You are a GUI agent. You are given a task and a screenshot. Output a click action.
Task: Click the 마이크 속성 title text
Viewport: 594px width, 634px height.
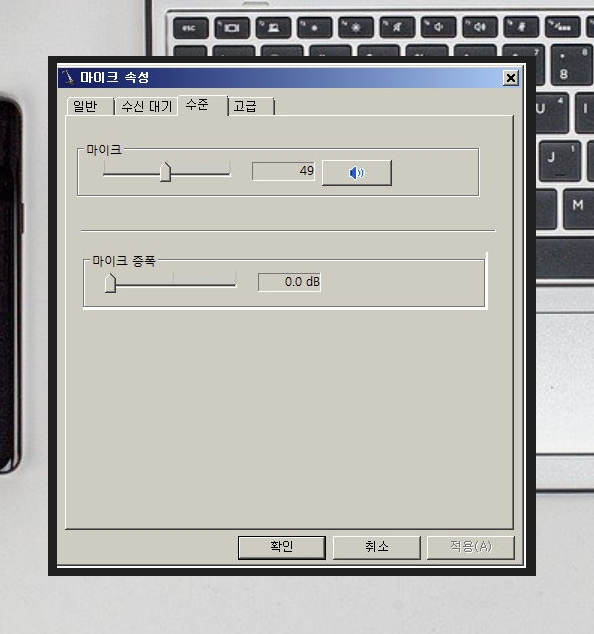click(114, 77)
